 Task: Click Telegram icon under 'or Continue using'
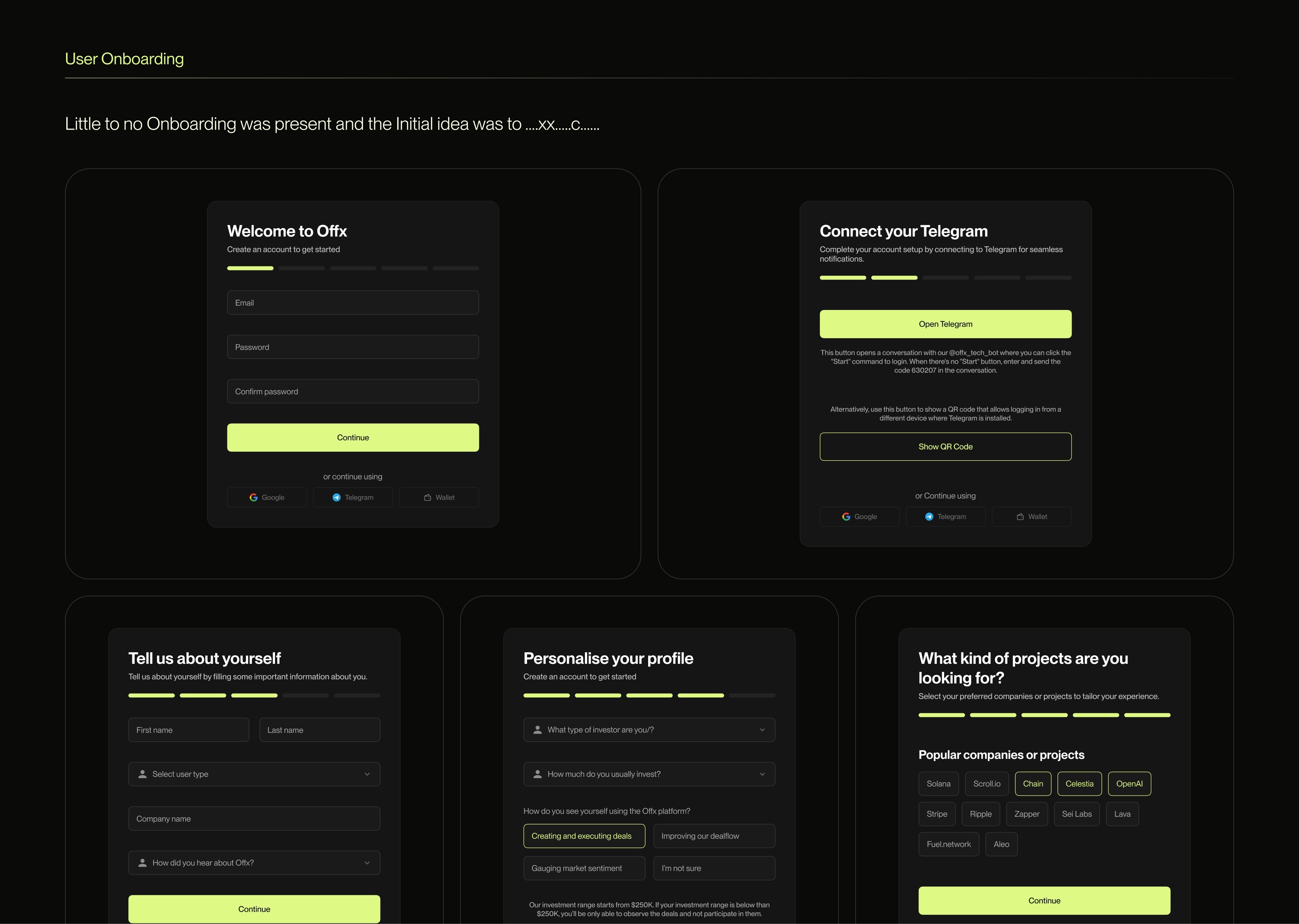coord(929,517)
